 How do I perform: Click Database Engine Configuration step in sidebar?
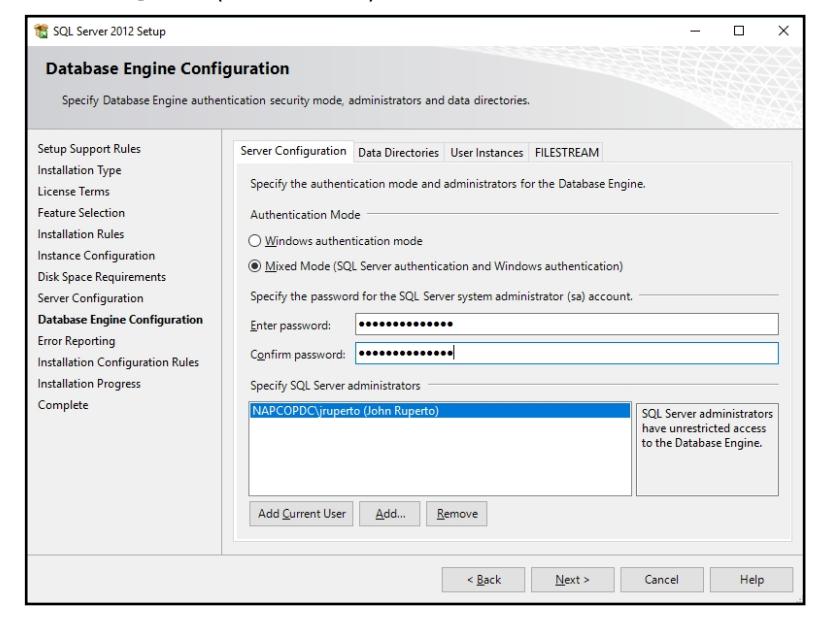pyautogui.click(x=120, y=319)
